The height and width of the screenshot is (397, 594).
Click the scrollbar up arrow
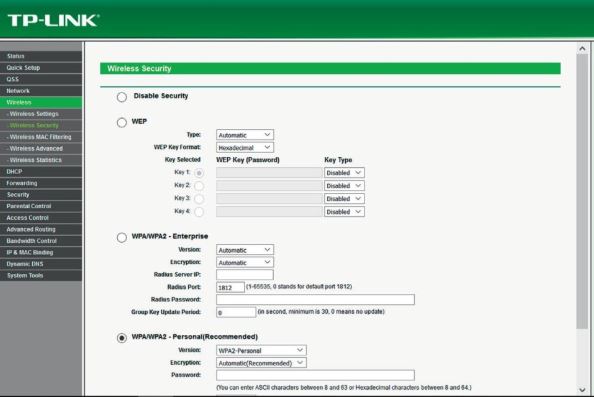(x=582, y=48)
